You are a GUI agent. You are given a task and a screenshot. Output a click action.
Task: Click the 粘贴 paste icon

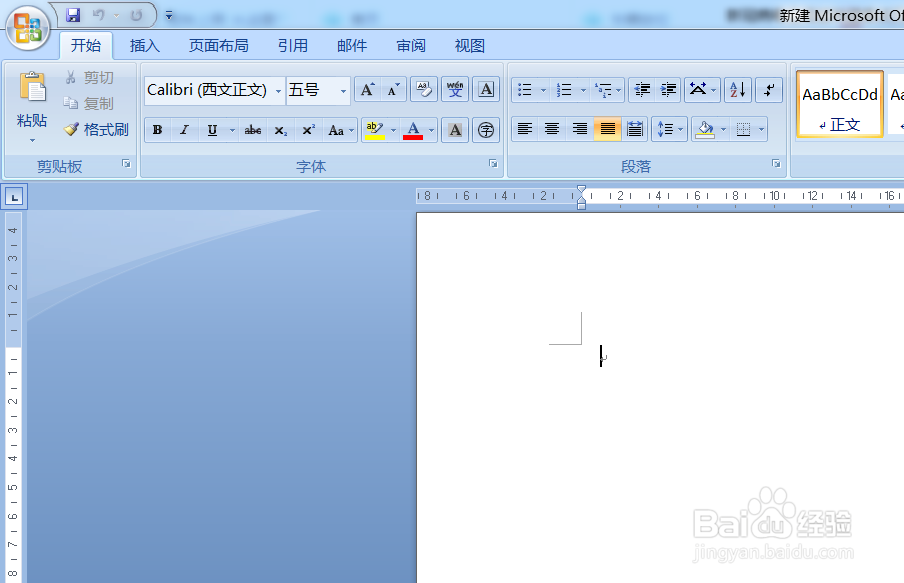(32, 88)
